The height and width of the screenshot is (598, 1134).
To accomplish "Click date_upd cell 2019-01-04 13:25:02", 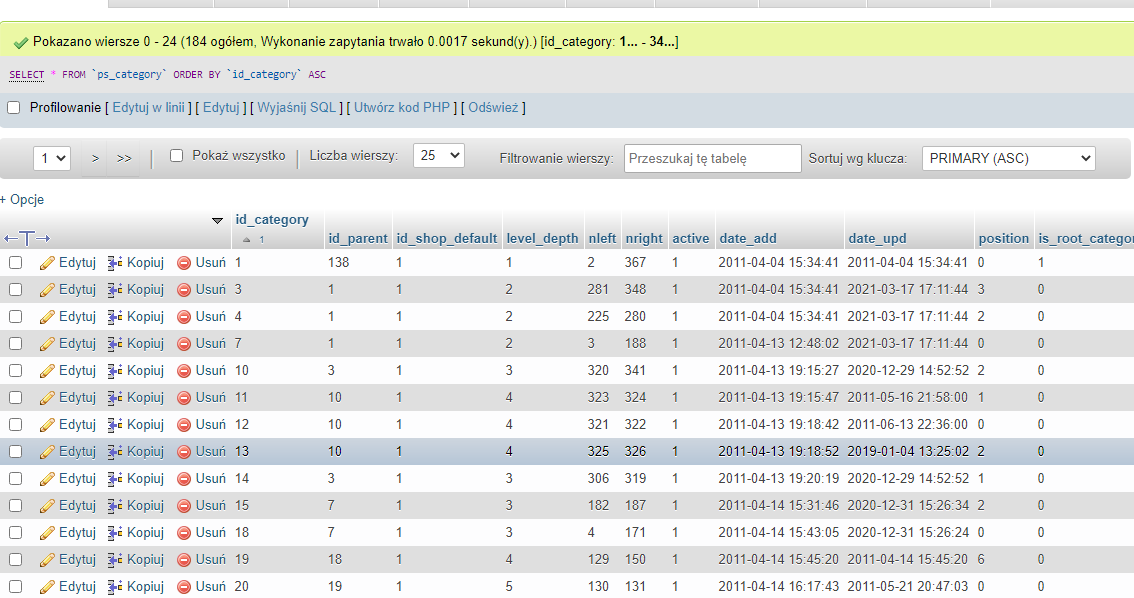I will pyautogui.click(x=908, y=452).
